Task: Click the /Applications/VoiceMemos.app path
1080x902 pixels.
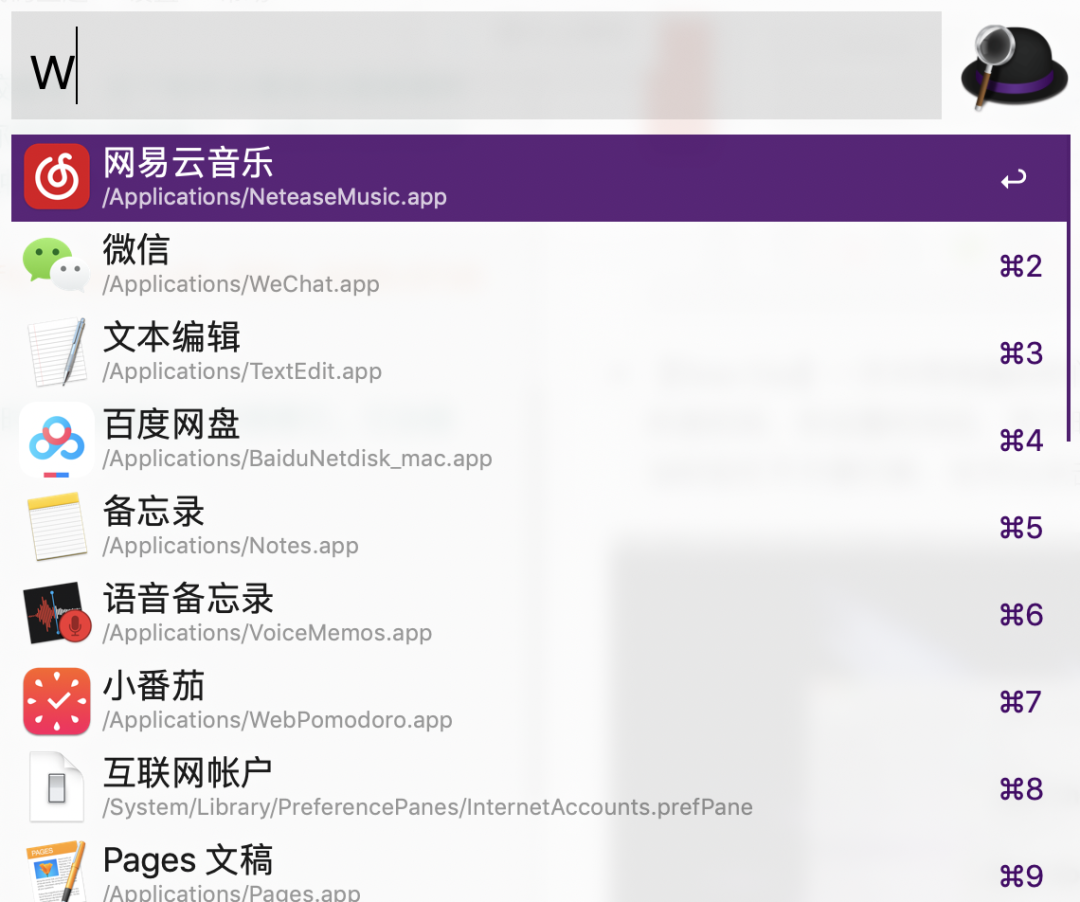Action: click(x=267, y=633)
